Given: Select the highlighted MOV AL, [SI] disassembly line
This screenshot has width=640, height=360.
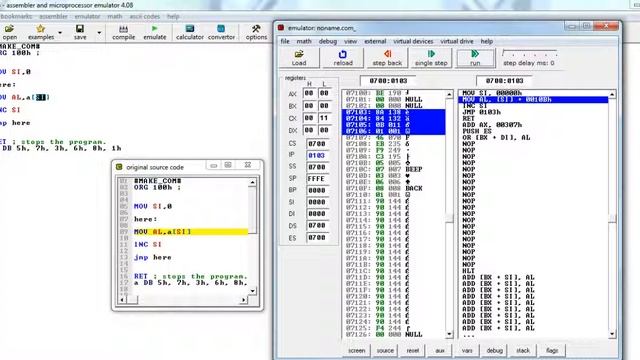Looking at the screenshot, I should [x=533, y=99].
